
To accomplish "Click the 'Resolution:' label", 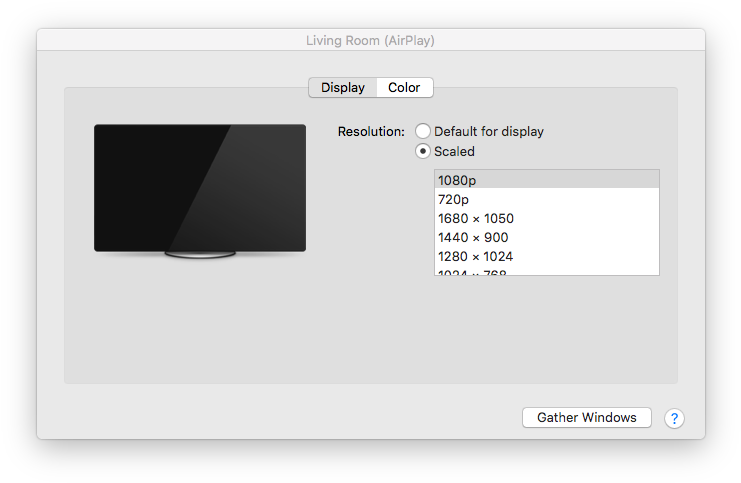I will [x=371, y=132].
